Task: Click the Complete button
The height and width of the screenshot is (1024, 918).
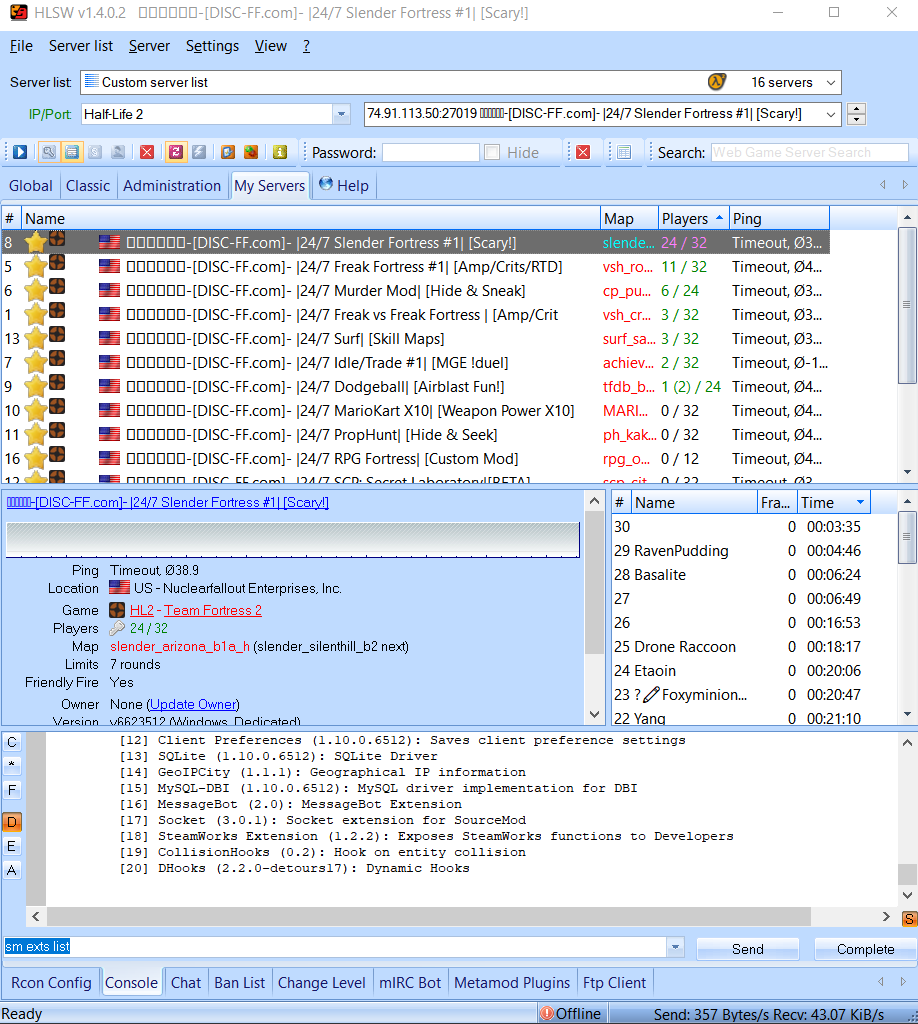Action: click(x=866, y=949)
